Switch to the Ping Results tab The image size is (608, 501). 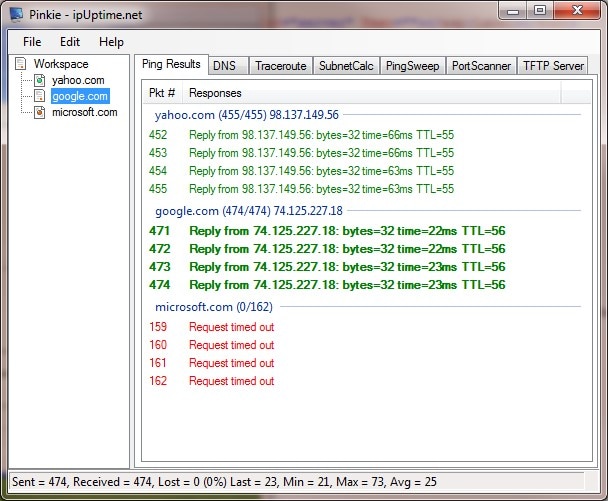tap(171, 64)
